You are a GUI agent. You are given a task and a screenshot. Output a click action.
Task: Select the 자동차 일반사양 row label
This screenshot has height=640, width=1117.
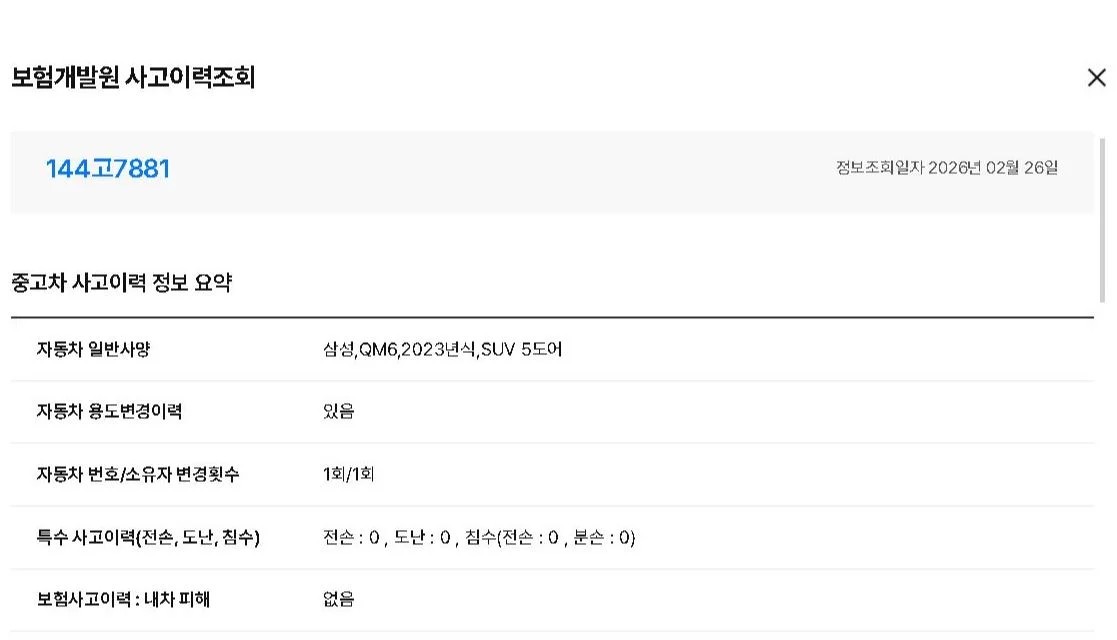94,350
